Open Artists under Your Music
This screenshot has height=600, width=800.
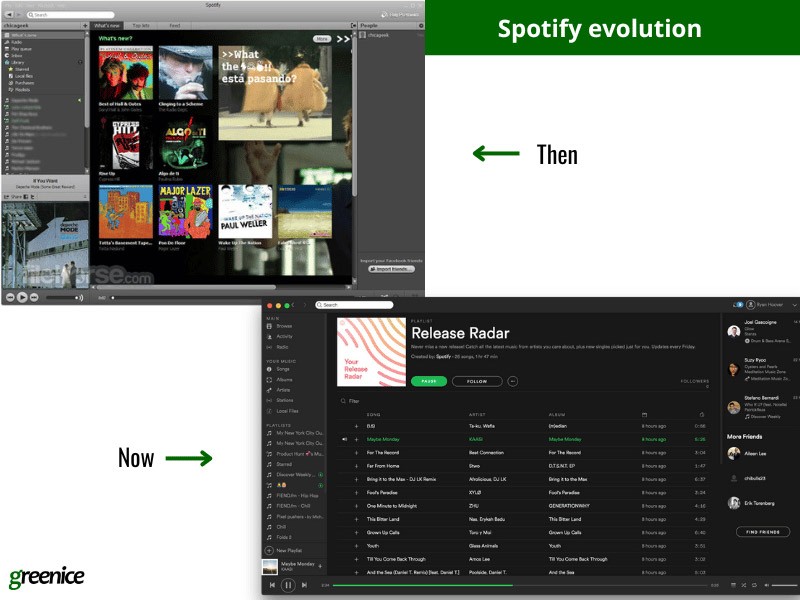pos(283,390)
